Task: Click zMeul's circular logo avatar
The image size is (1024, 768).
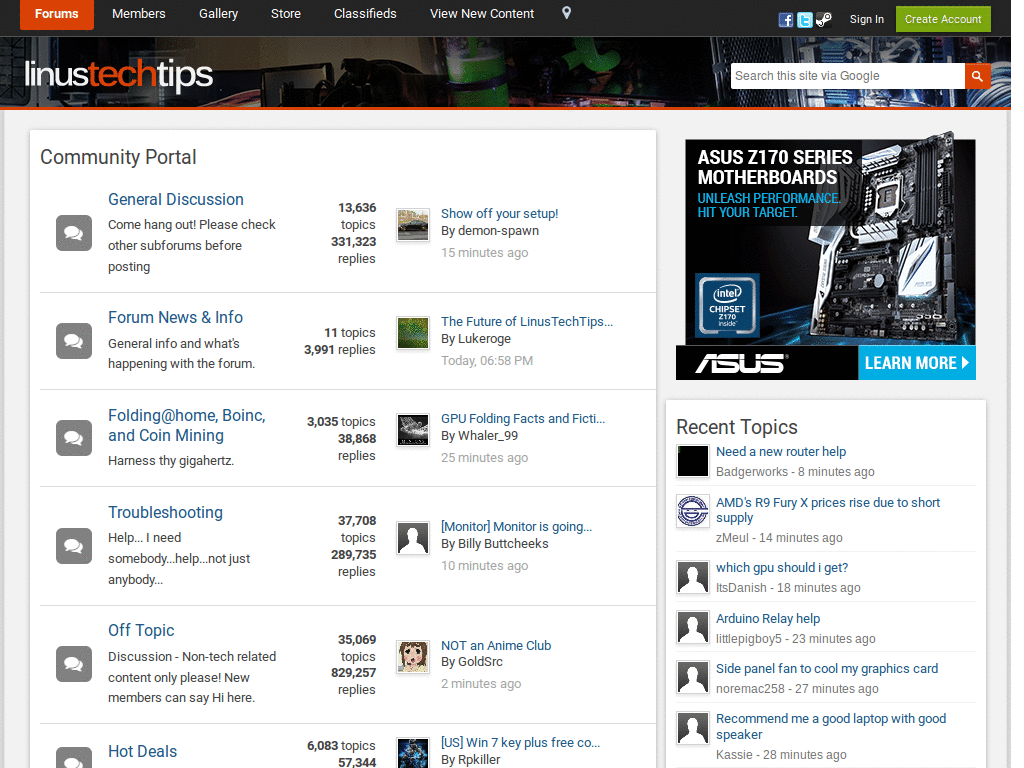Action: point(692,511)
